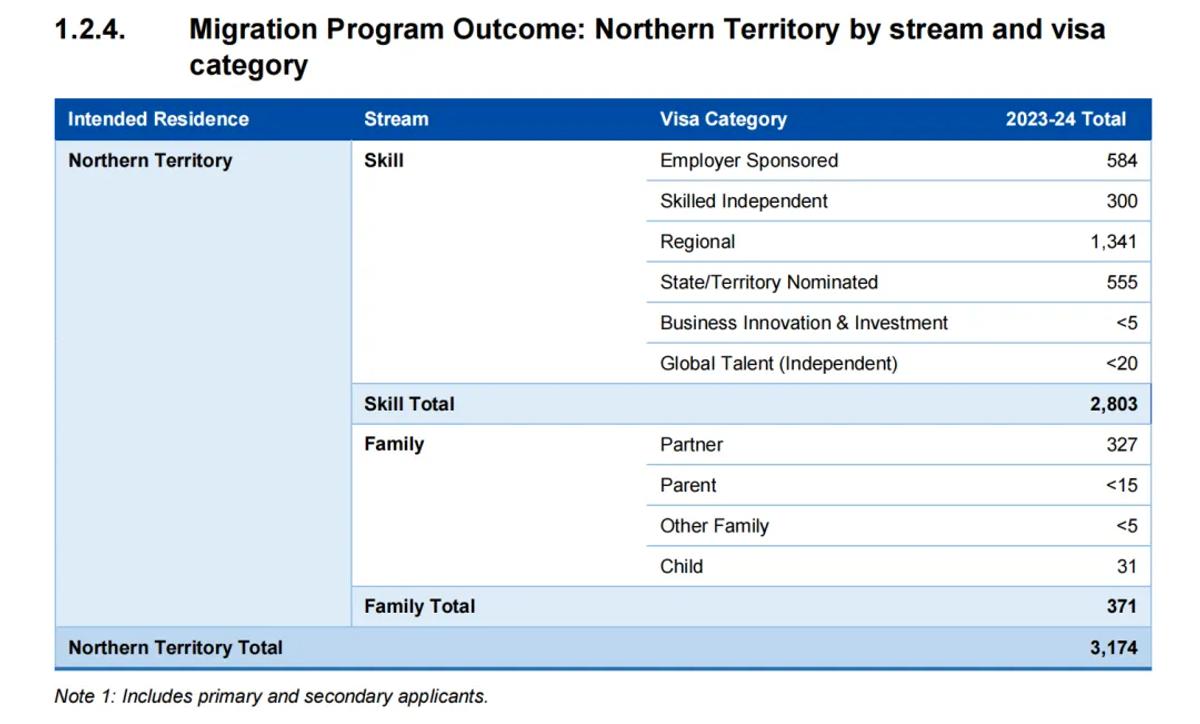
Task: Click the value 3,174
Action: (1113, 647)
